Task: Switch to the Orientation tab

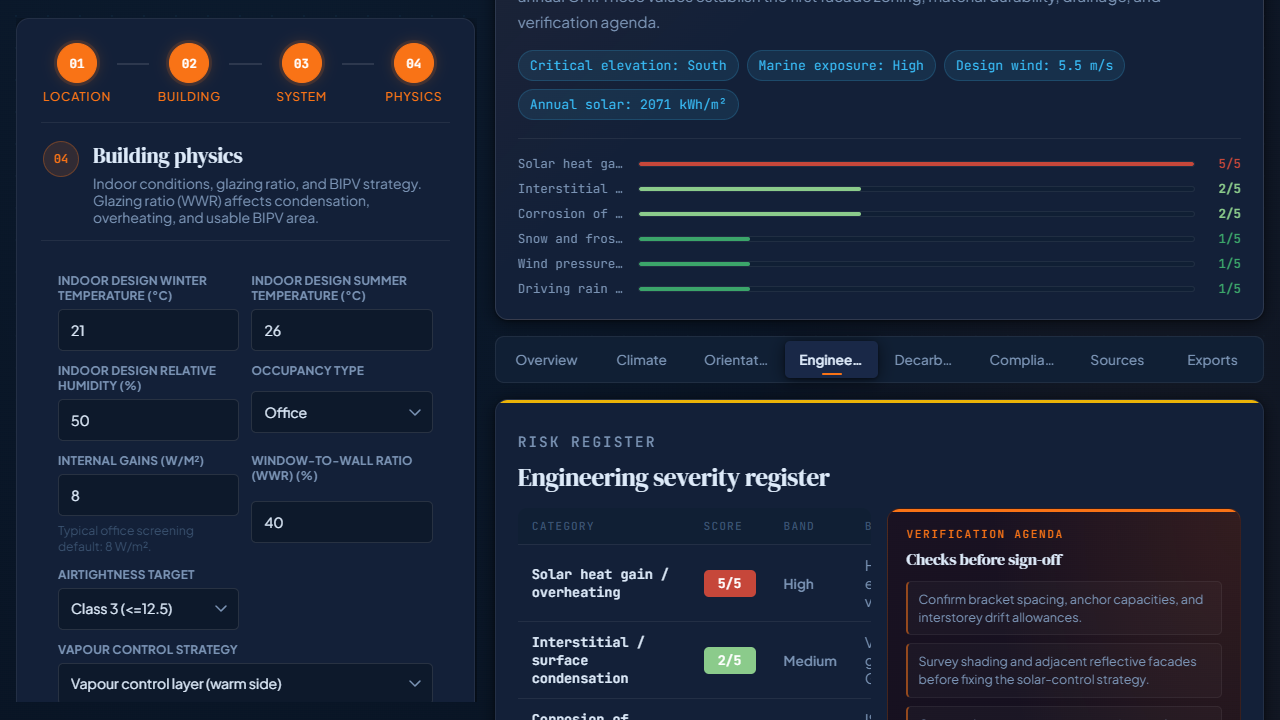Action: tap(736, 360)
